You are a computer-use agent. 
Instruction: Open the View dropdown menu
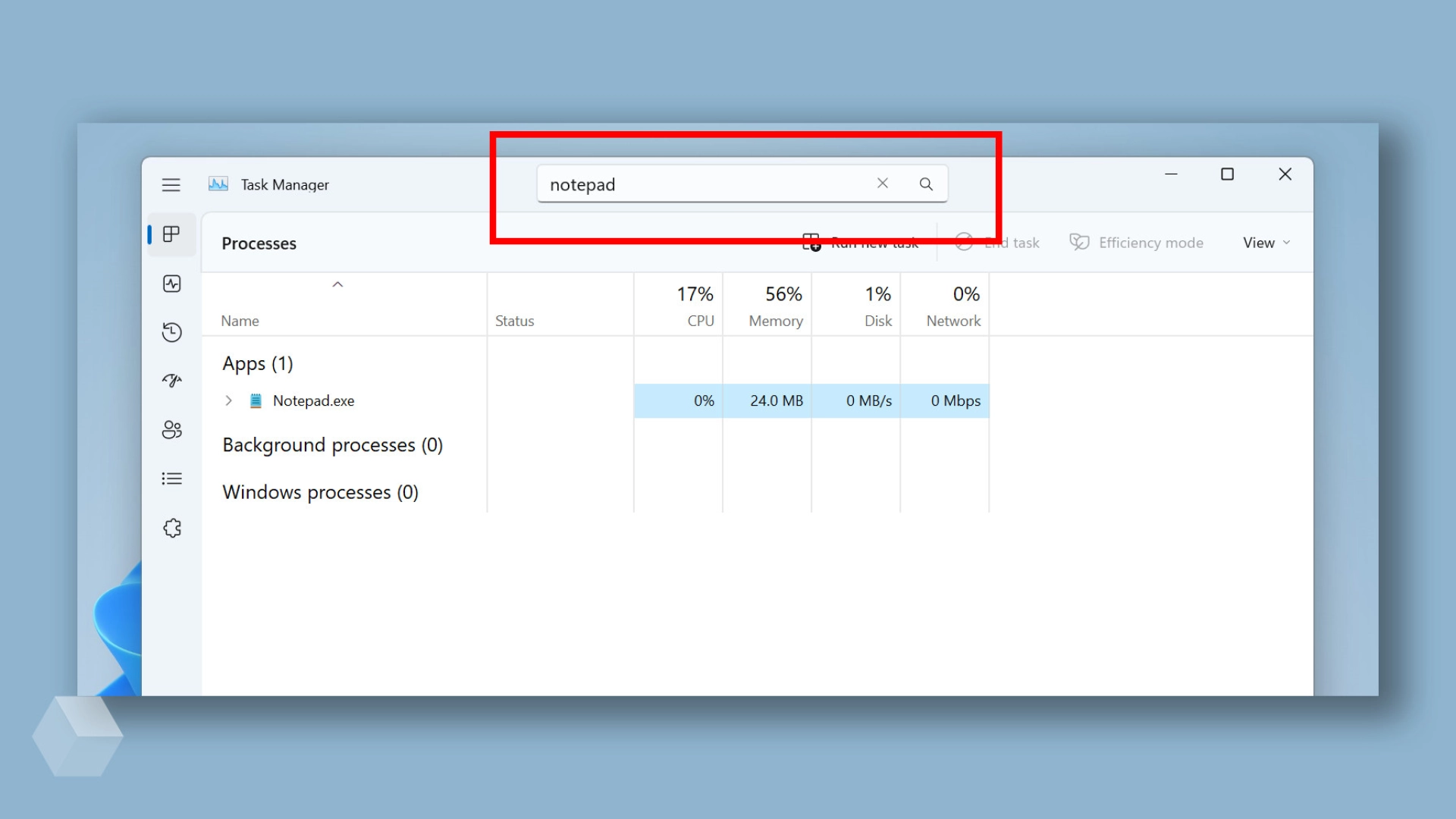[x=1266, y=243]
